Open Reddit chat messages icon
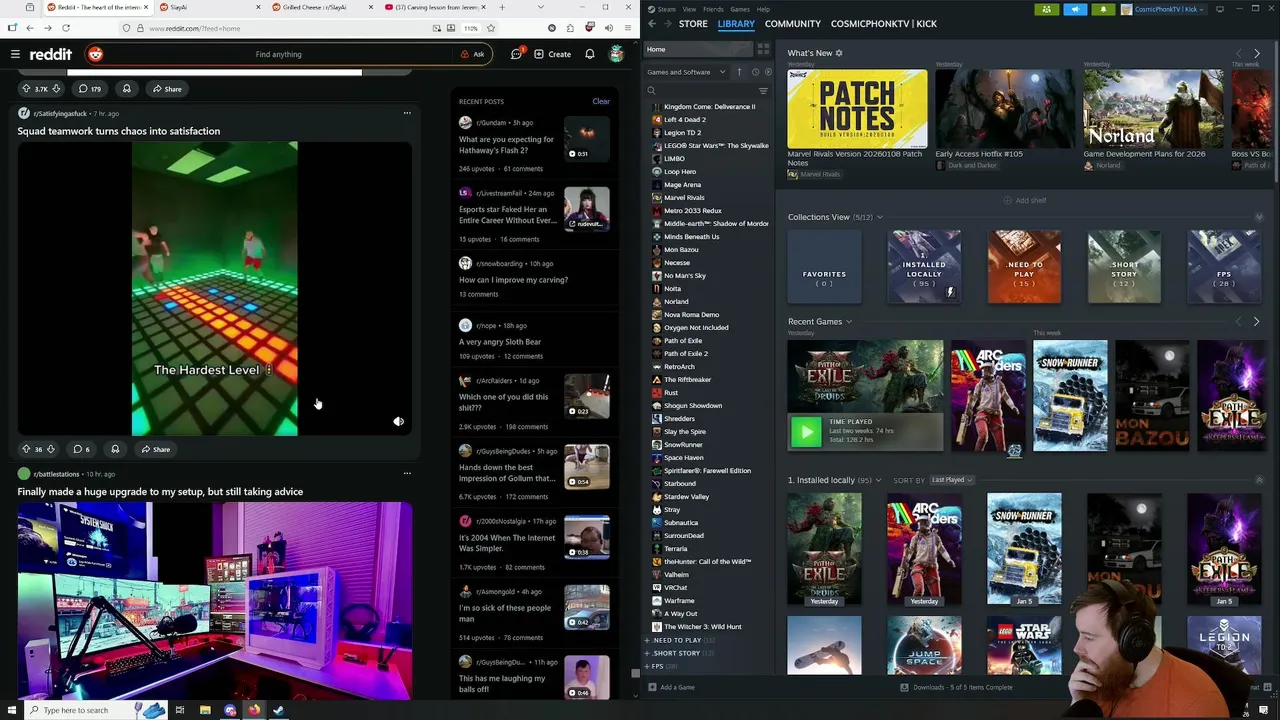 click(517, 54)
